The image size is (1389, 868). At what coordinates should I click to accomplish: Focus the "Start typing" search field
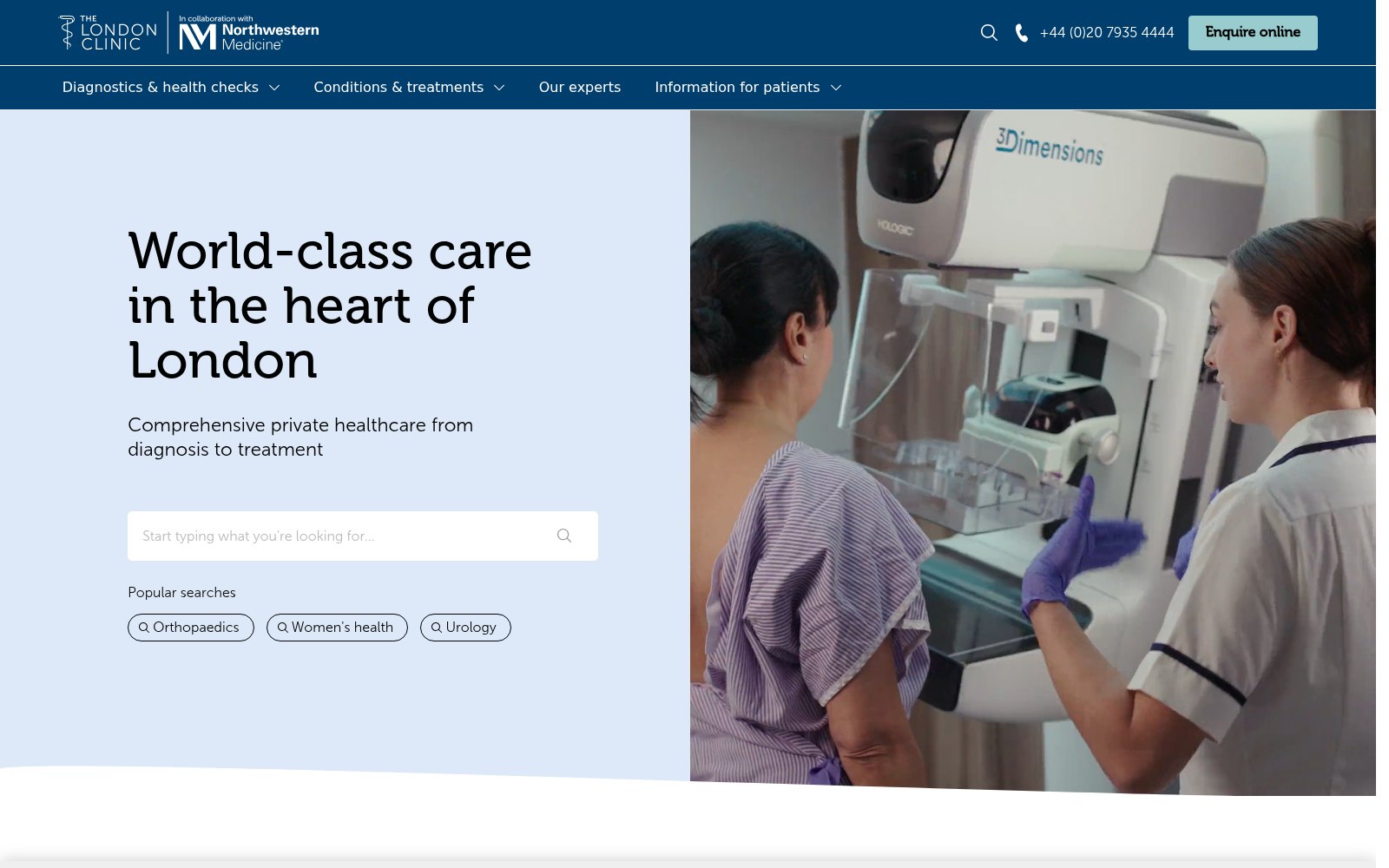click(x=339, y=536)
